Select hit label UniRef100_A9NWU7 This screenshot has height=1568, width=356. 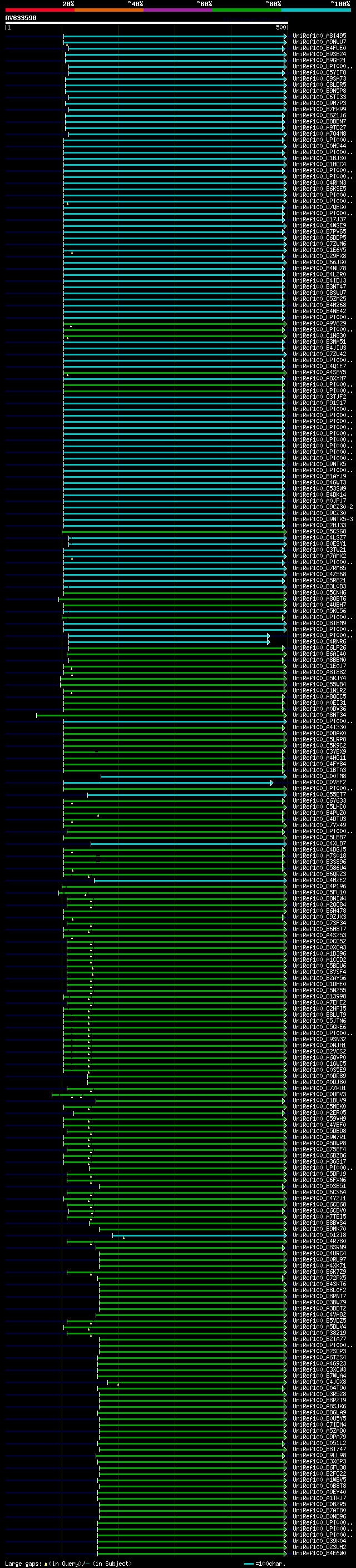[319, 42]
